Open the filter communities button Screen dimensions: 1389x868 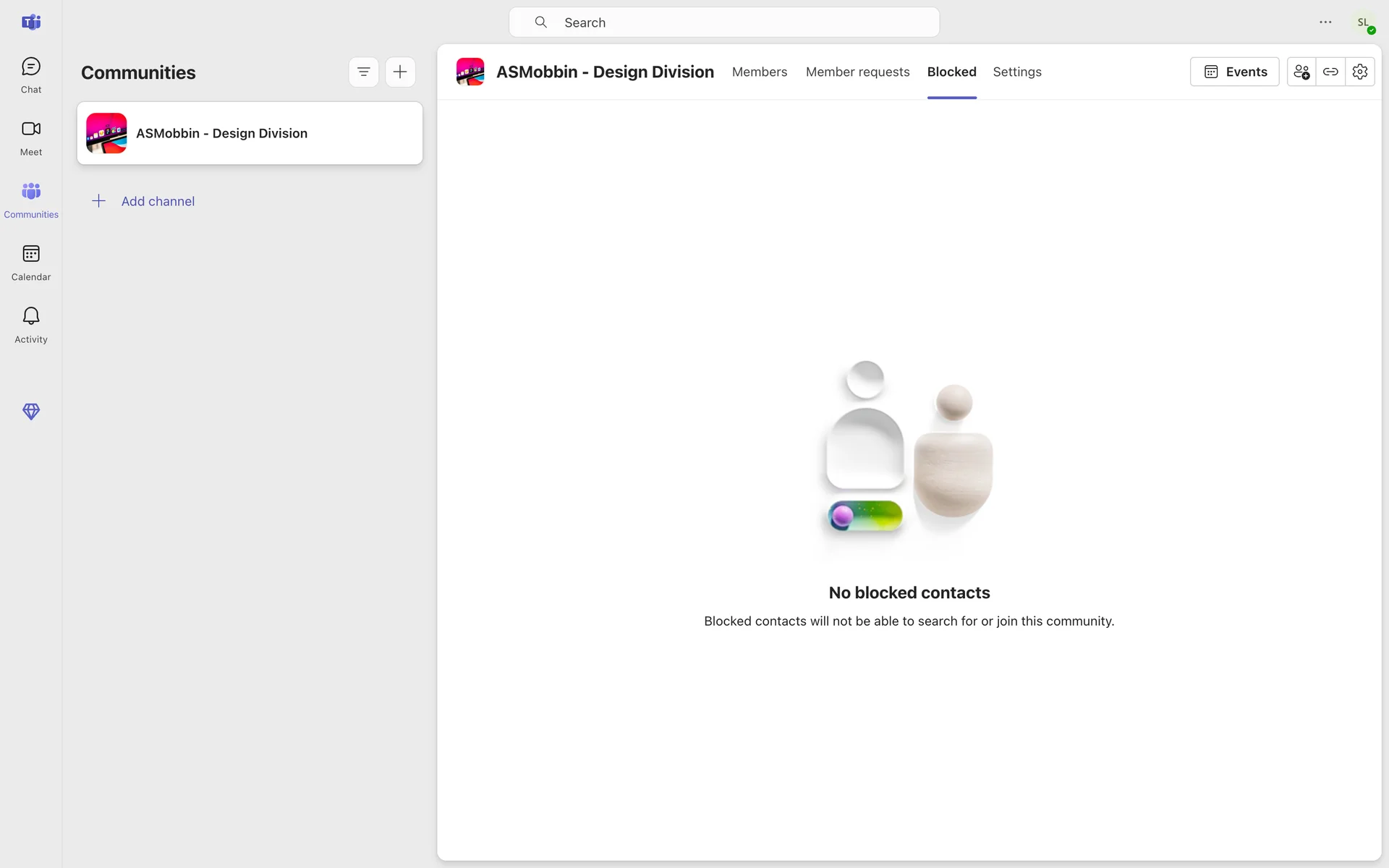(363, 72)
